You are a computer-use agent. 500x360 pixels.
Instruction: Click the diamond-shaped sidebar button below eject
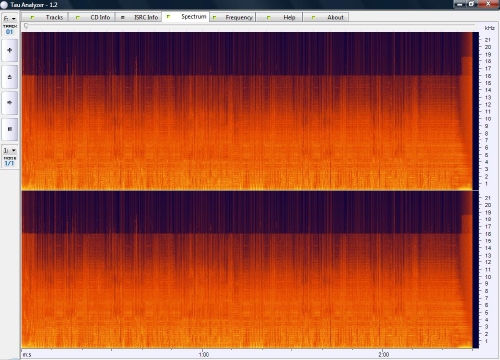10,103
